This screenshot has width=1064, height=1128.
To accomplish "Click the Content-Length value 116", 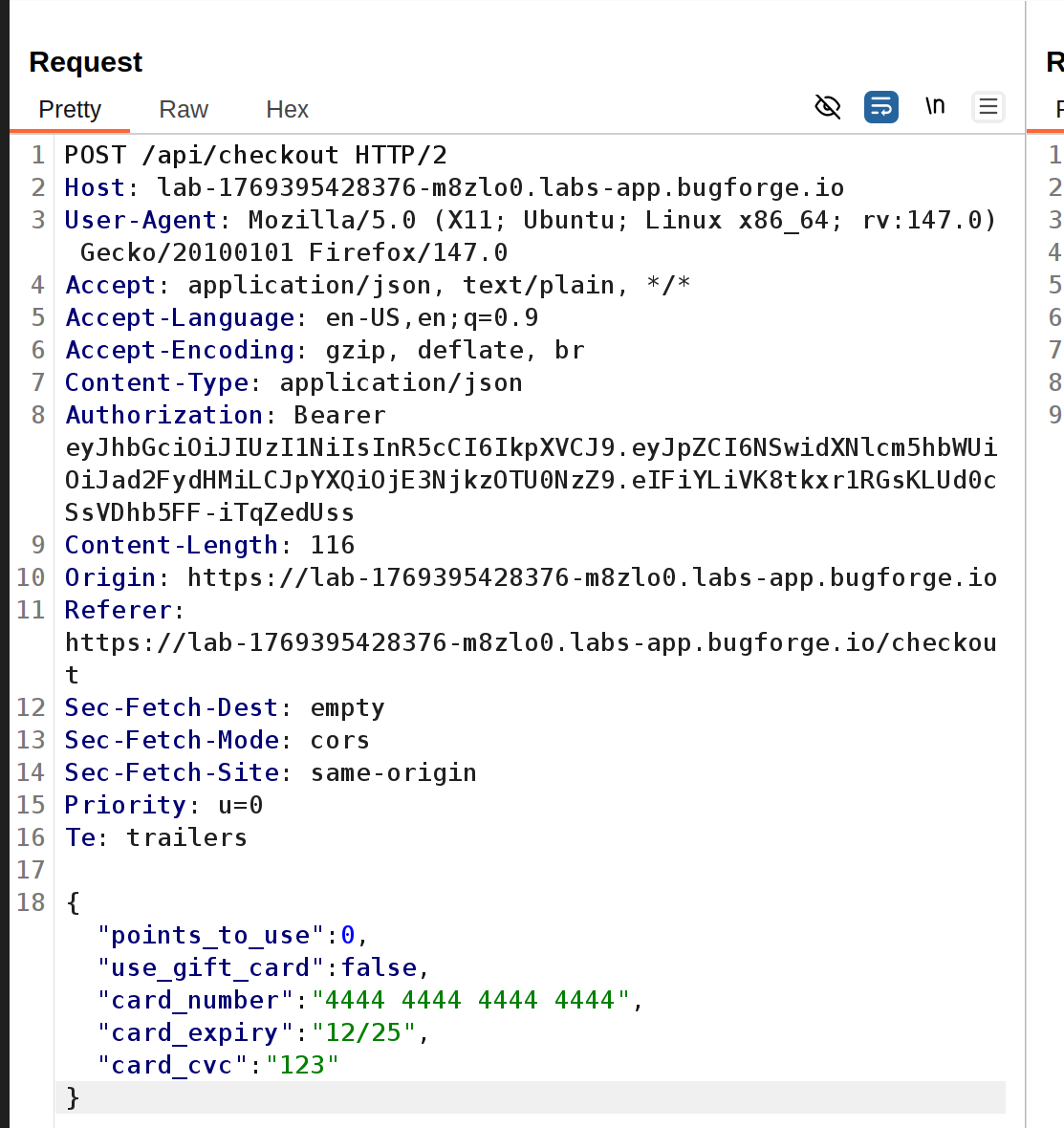I will tap(332, 545).
